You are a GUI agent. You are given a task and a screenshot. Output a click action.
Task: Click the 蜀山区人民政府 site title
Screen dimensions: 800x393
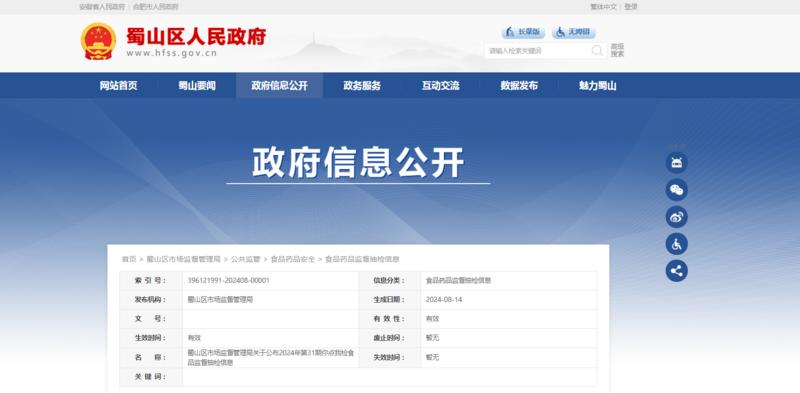click(x=196, y=37)
